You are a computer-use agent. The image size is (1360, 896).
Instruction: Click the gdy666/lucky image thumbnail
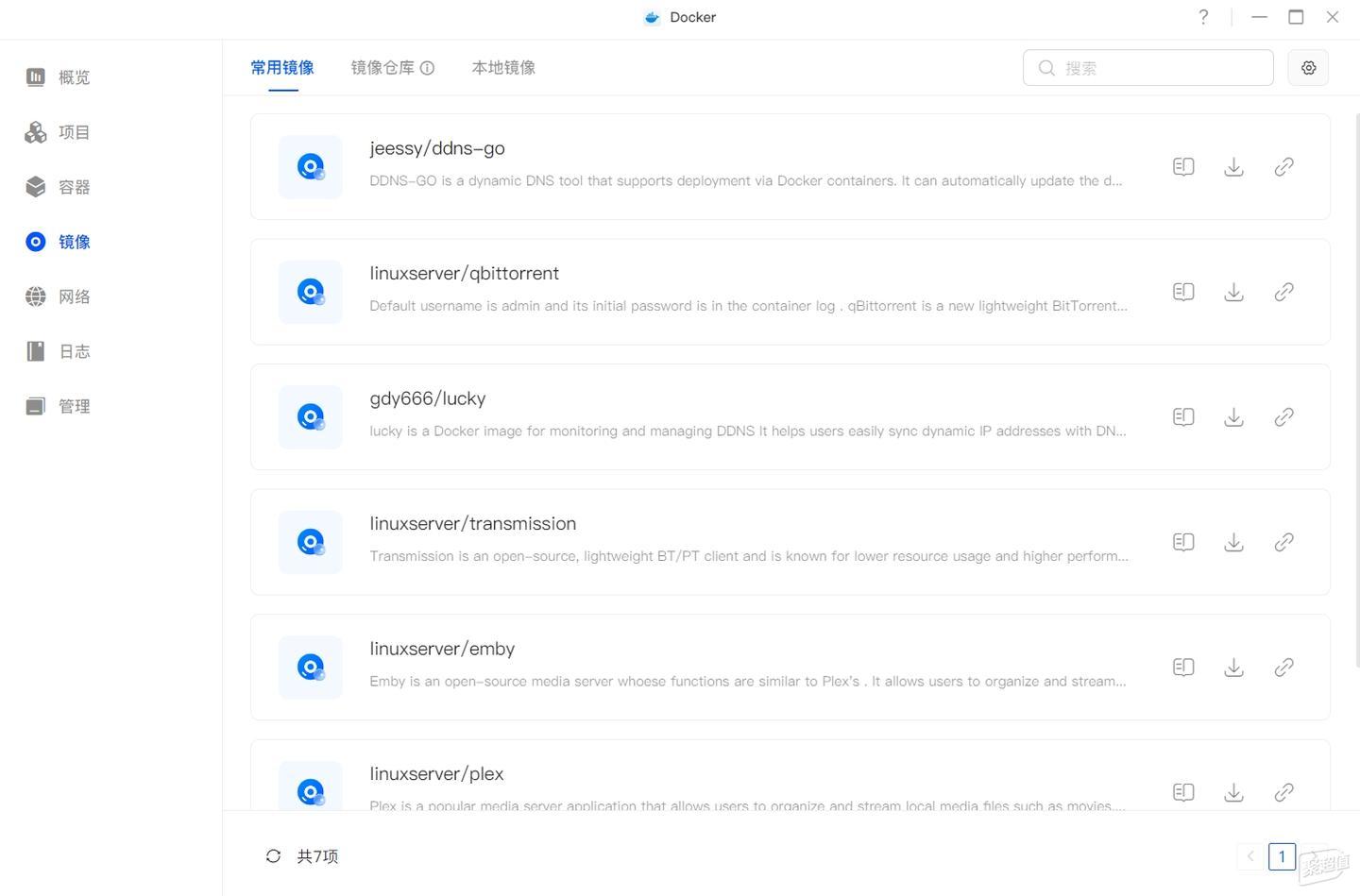(x=310, y=417)
